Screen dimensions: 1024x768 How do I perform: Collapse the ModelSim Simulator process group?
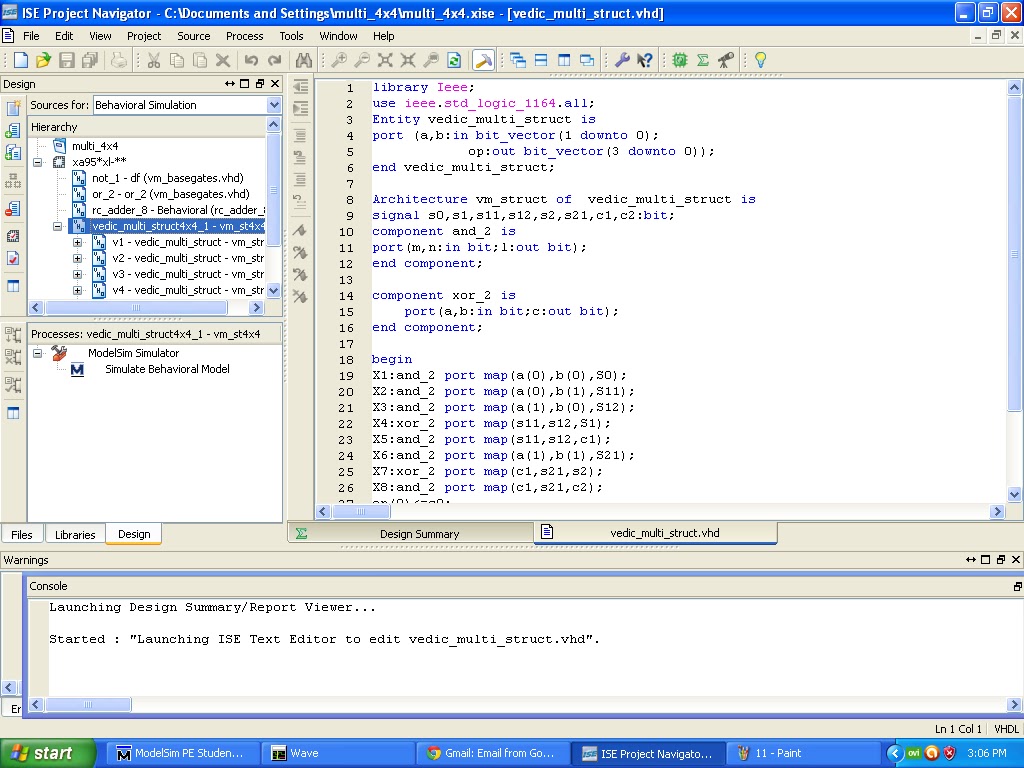click(x=38, y=352)
